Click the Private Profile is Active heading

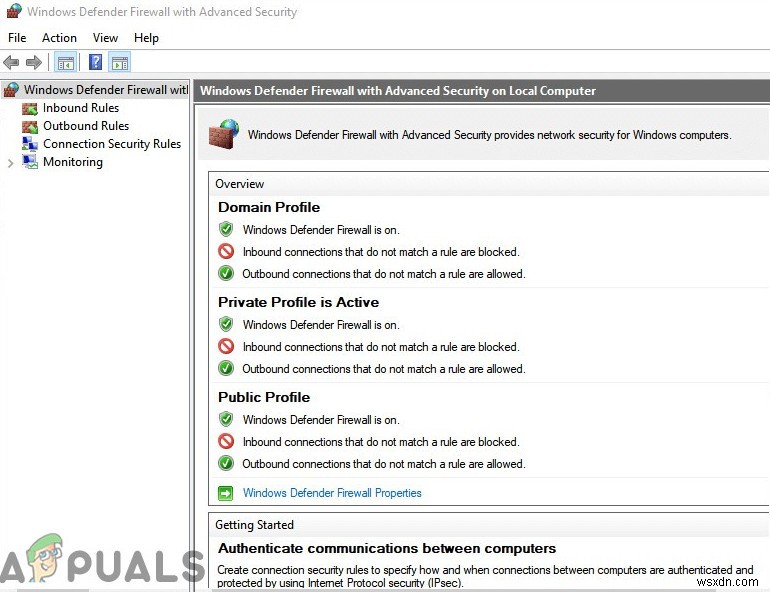click(x=299, y=302)
